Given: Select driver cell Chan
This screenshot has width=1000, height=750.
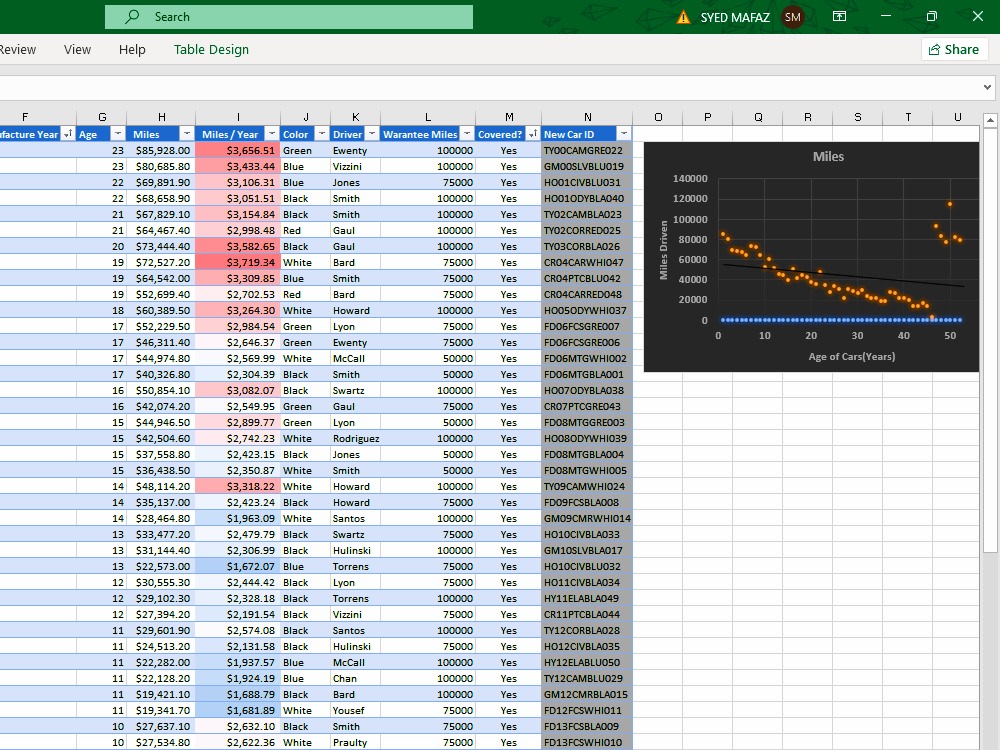Looking at the screenshot, I should tap(355, 679).
